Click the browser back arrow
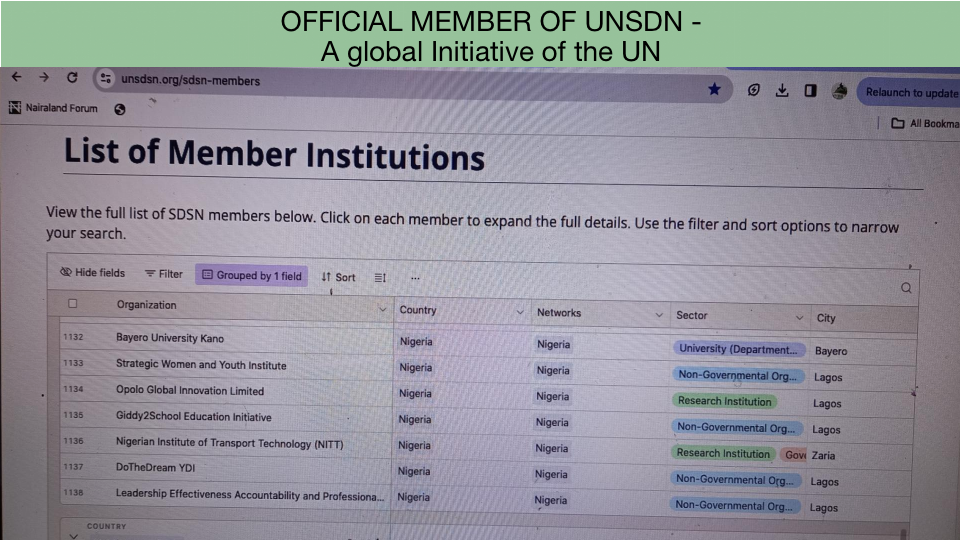The width and height of the screenshot is (960, 540). point(16,77)
